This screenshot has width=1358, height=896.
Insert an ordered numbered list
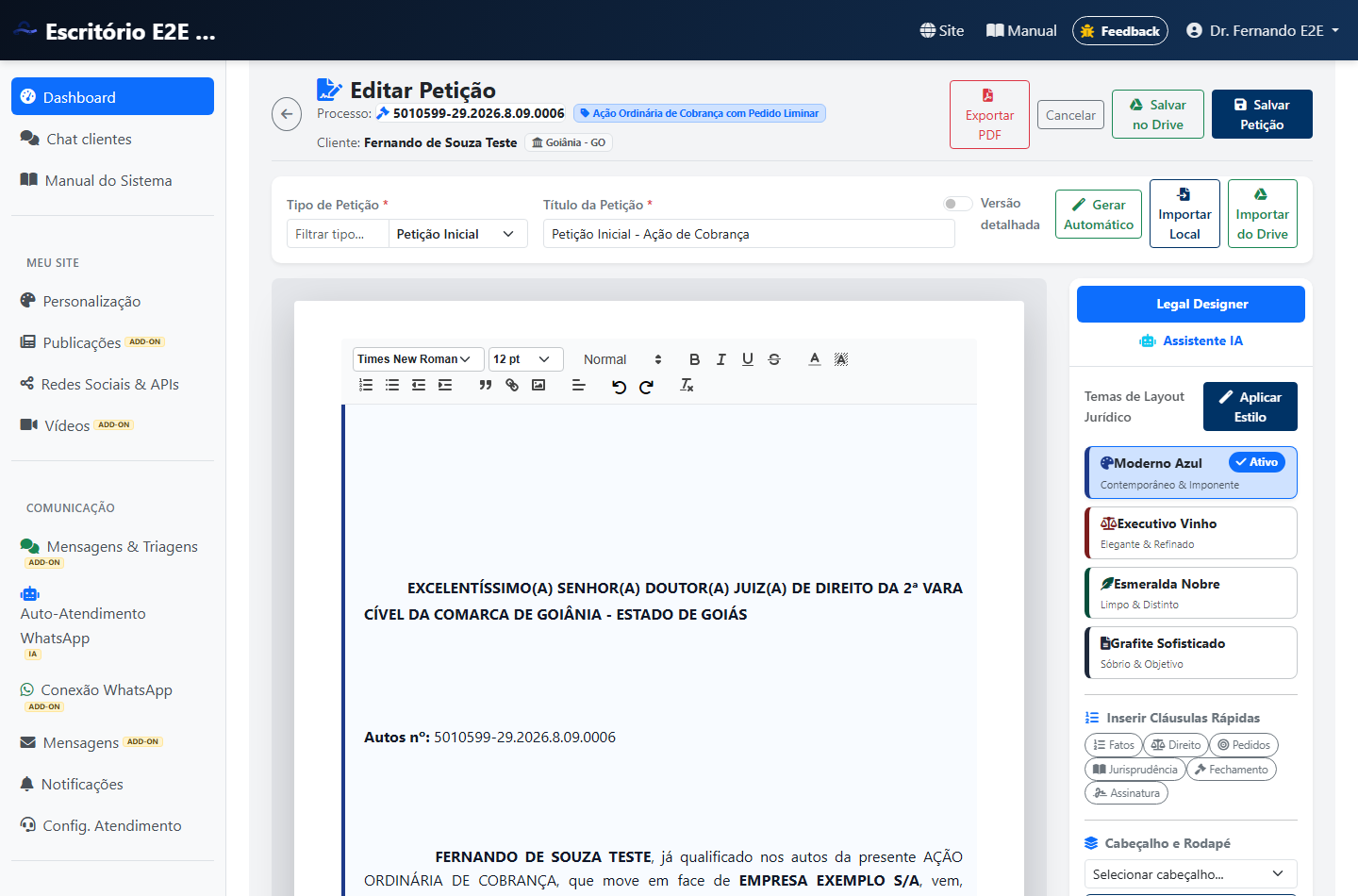[366, 385]
